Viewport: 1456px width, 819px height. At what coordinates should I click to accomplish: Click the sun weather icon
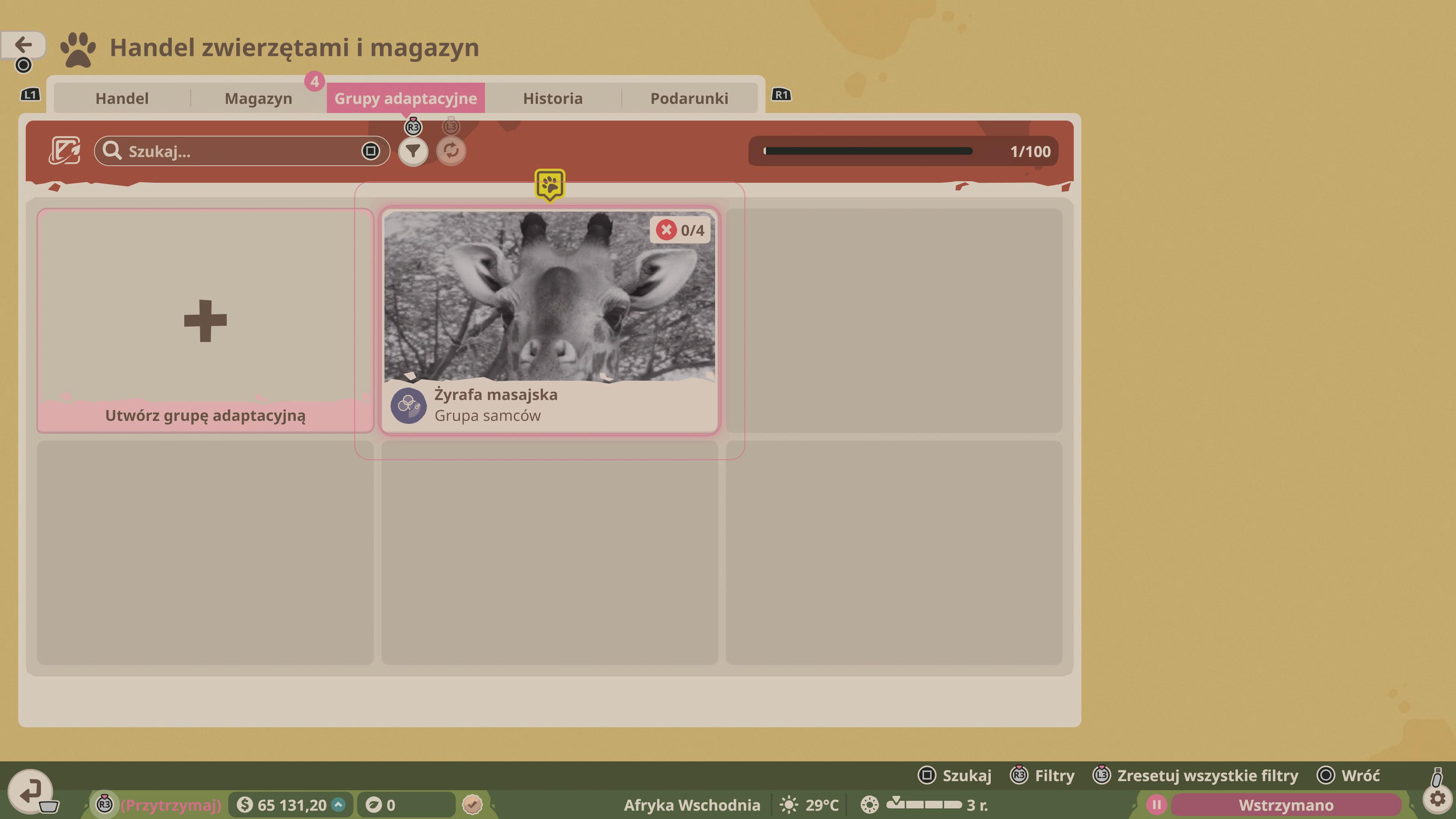coord(789,805)
